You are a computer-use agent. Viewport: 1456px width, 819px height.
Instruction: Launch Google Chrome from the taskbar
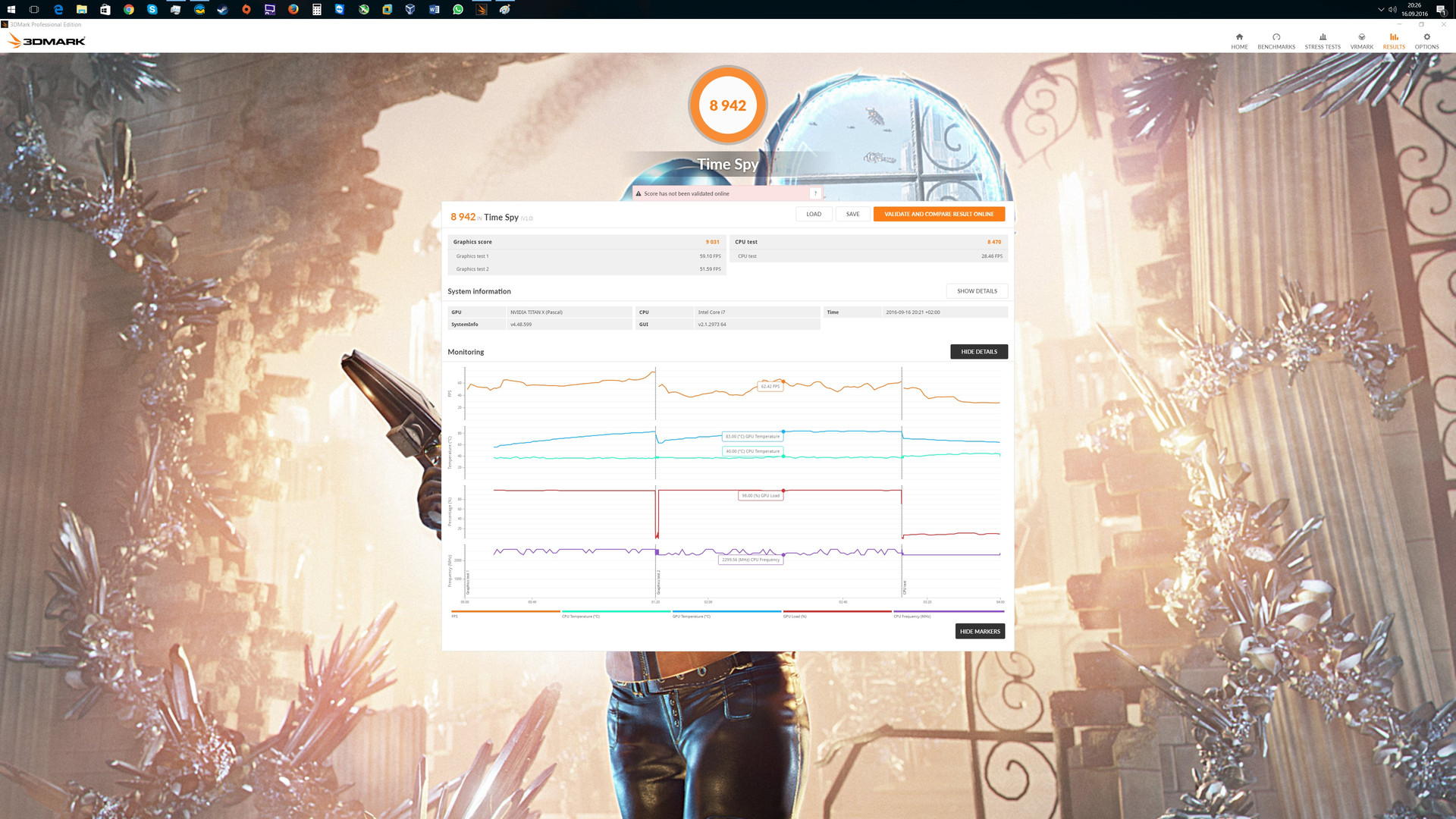(x=129, y=9)
